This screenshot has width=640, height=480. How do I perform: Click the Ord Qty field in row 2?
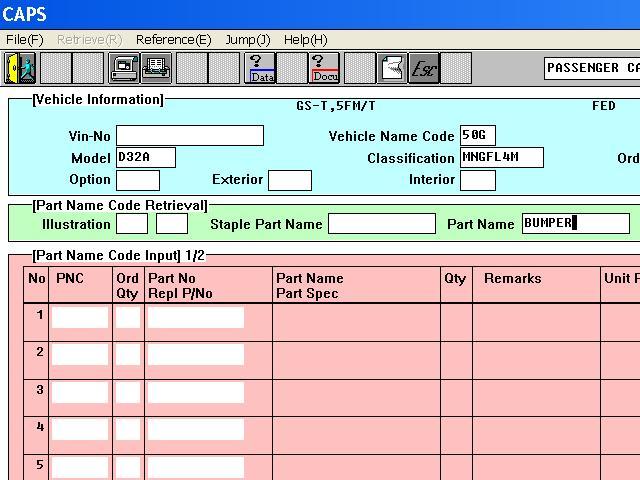point(128,355)
